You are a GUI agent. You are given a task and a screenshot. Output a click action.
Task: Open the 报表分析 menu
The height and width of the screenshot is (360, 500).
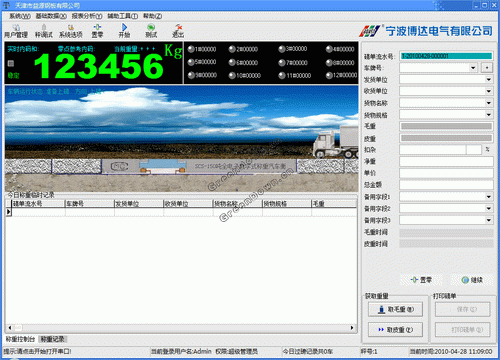[x=87, y=16]
